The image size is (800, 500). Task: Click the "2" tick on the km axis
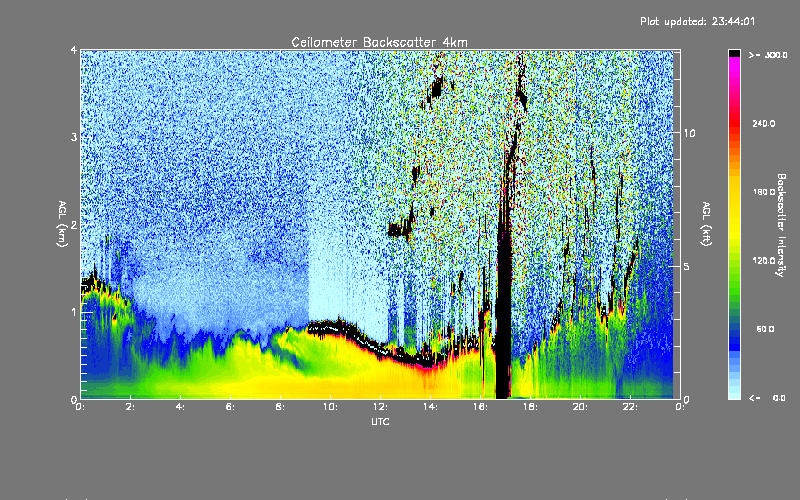click(74, 225)
